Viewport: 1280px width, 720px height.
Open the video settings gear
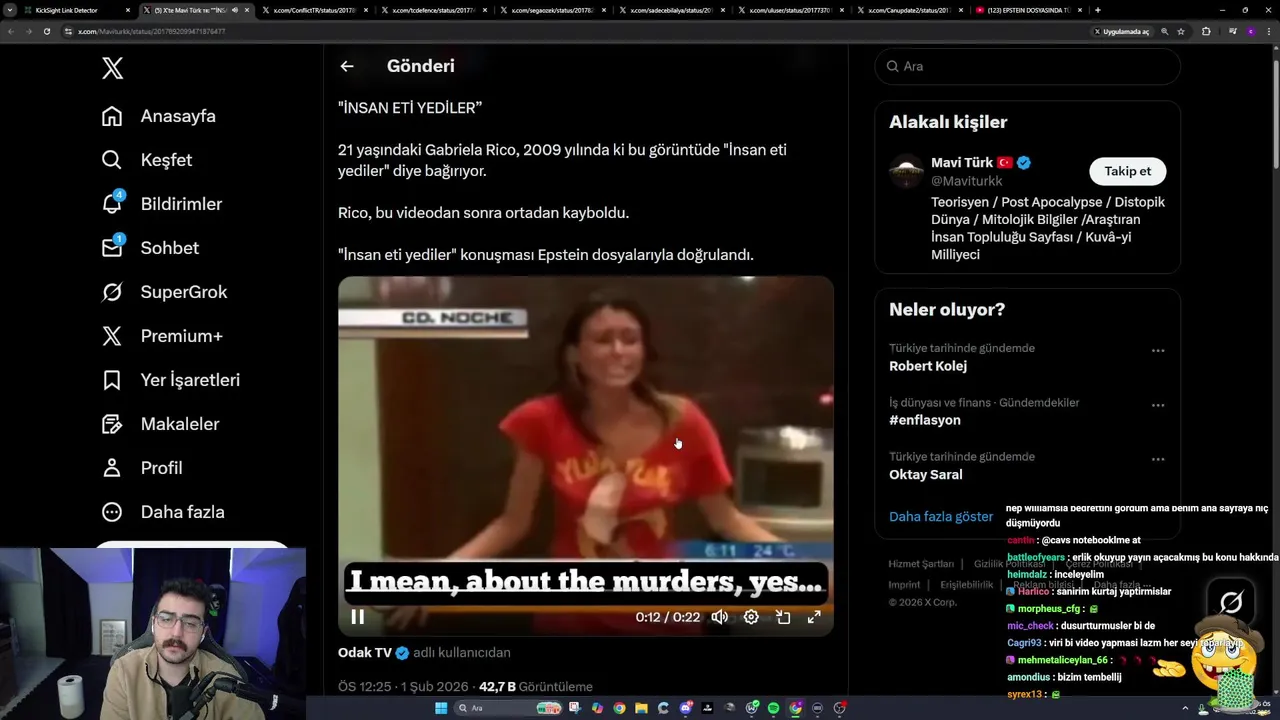tap(751, 617)
